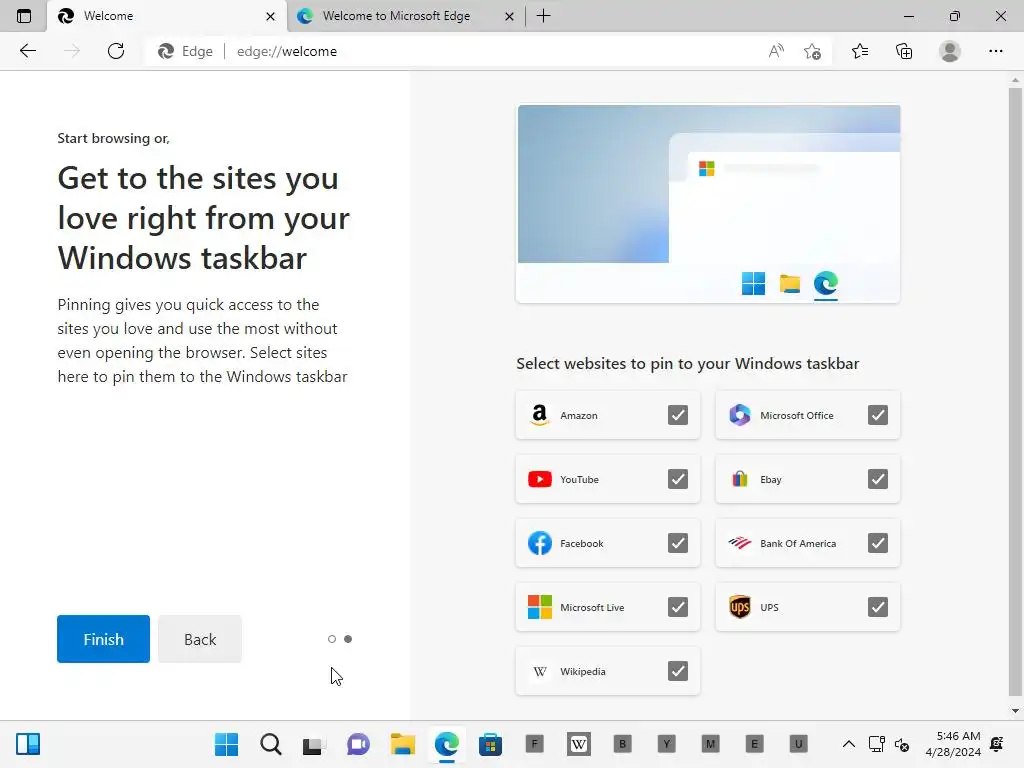Viewport: 1024px width, 768px height.
Task: Switch to Welcome to Microsoft Edge tab
Action: [406, 16]
